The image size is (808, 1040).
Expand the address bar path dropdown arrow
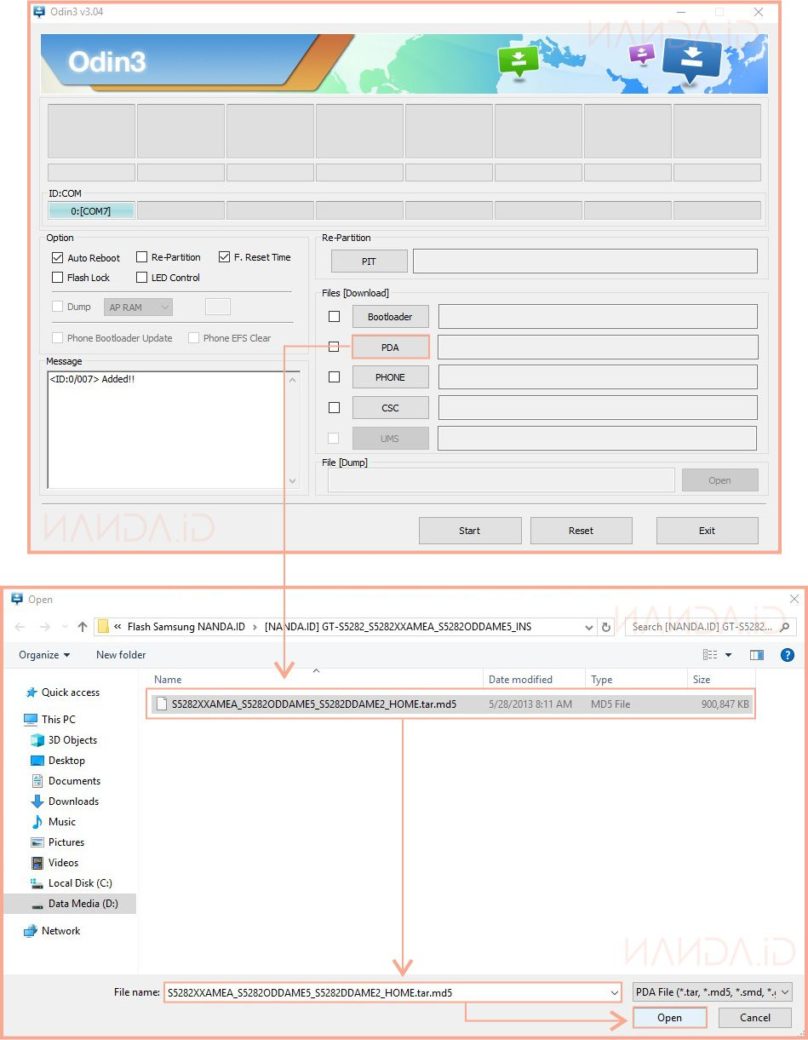(x=589, y=627)
